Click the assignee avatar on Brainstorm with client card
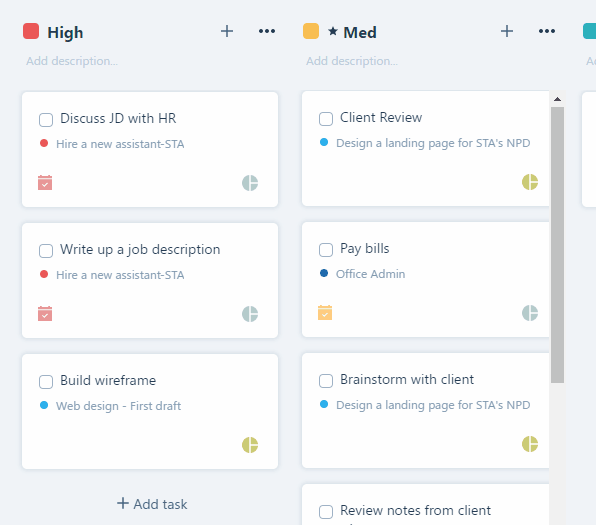This screenshot has height=525, width=596. click(x=530, y=444)
